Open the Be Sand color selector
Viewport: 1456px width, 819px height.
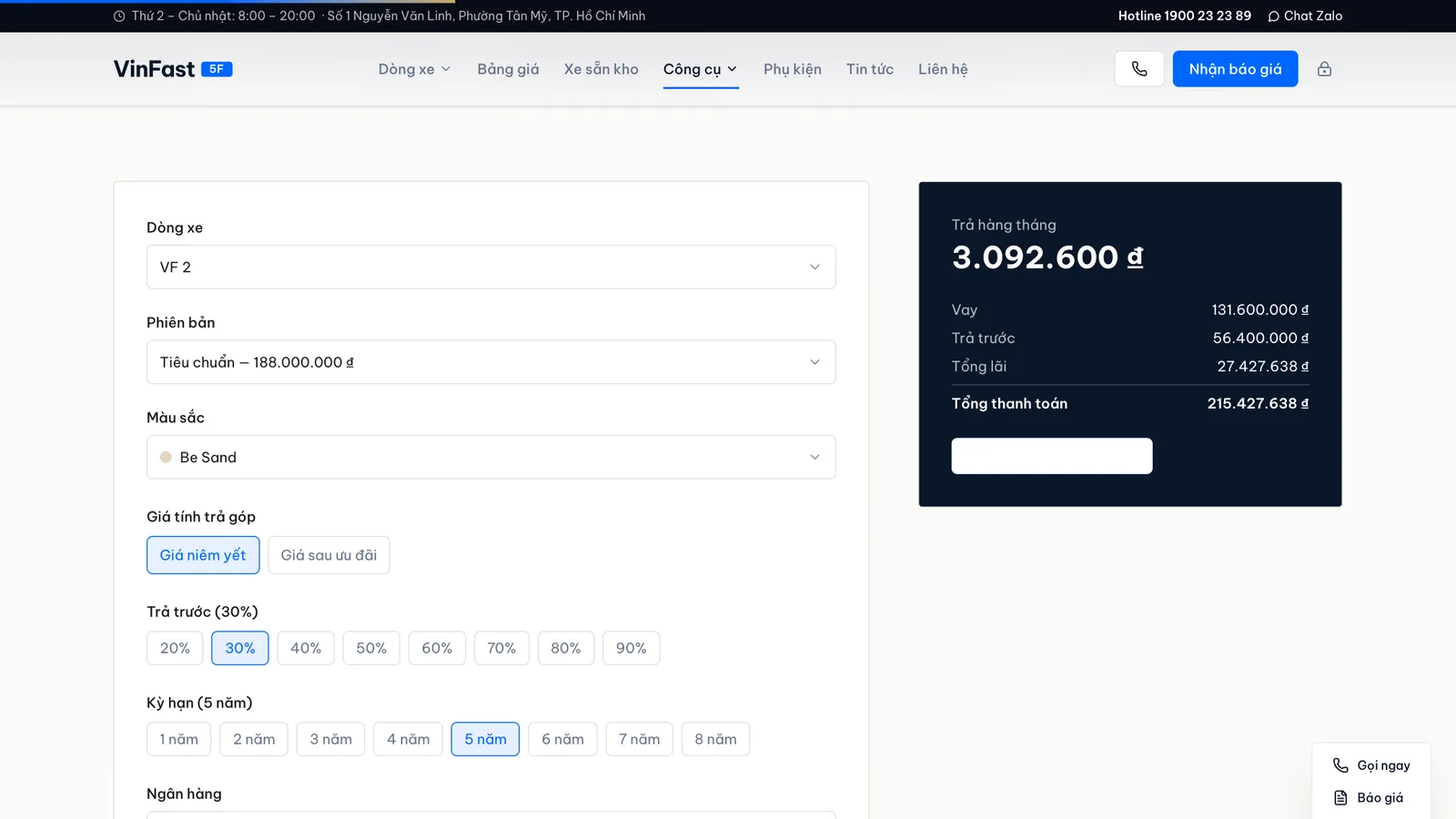pyautogui.click(x=491, y=457)
